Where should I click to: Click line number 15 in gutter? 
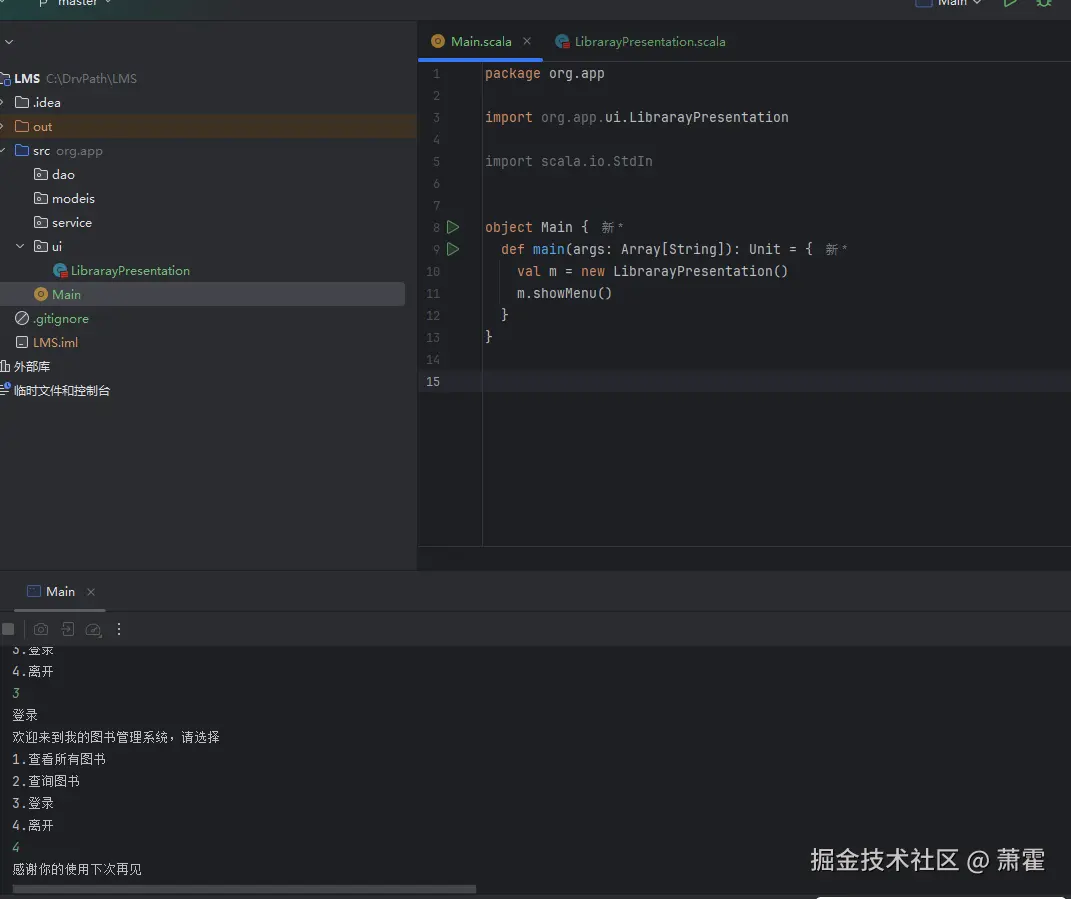(x=433, y=381)
